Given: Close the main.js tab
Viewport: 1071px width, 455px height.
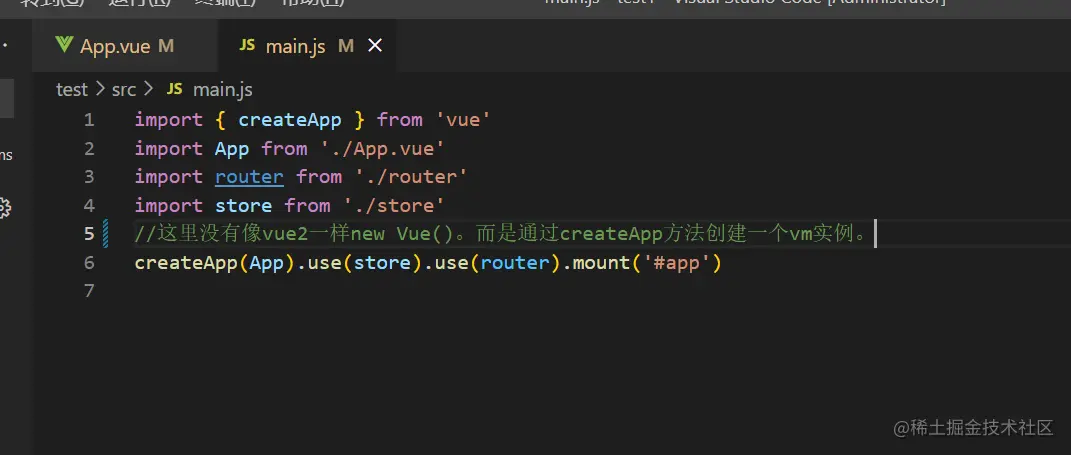Looking at the screenshot, I should [x=375, y=46].
